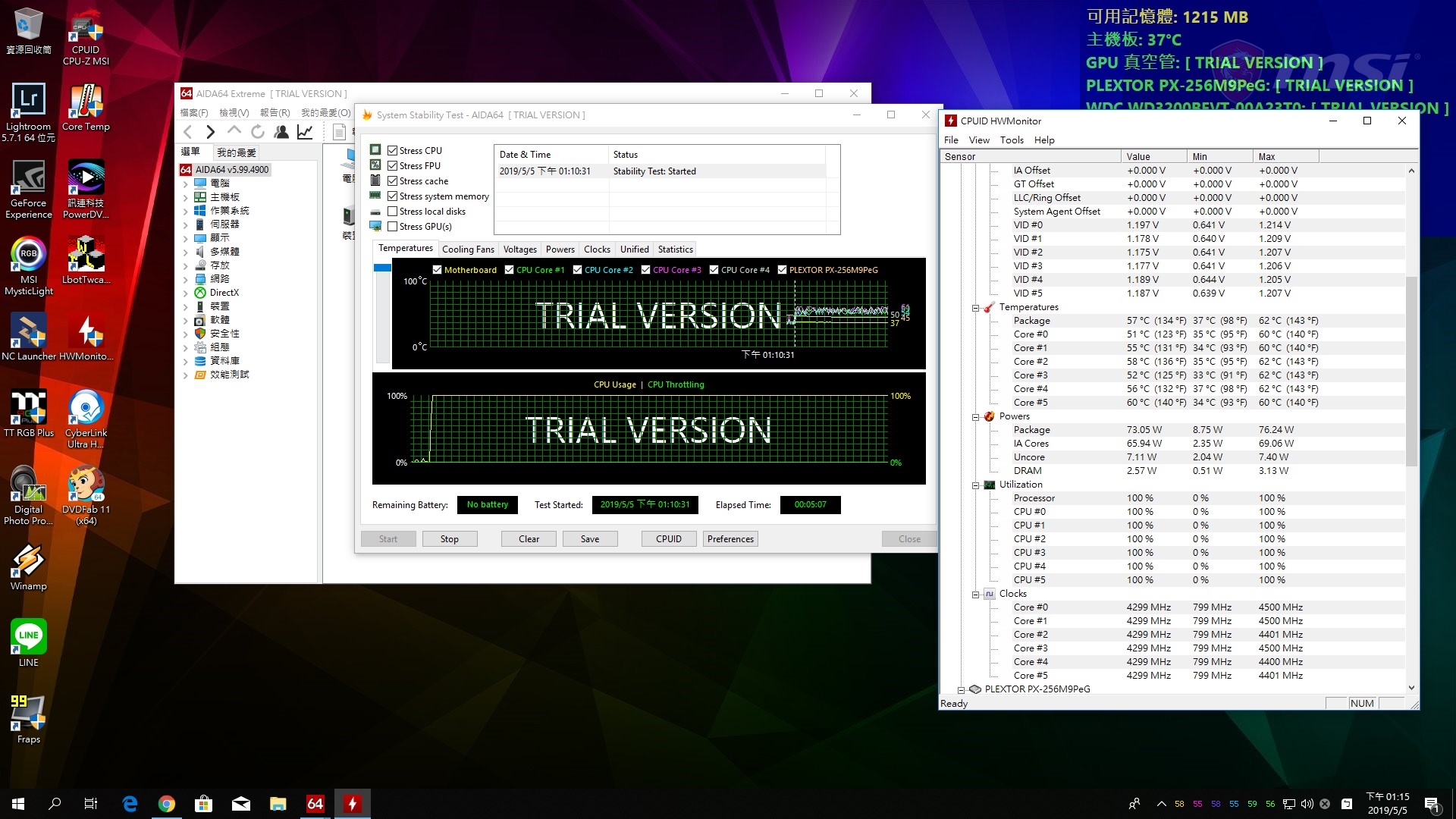Open Winamp desktop icon
Screen dimensions: 1456x819
click(29, 566)
